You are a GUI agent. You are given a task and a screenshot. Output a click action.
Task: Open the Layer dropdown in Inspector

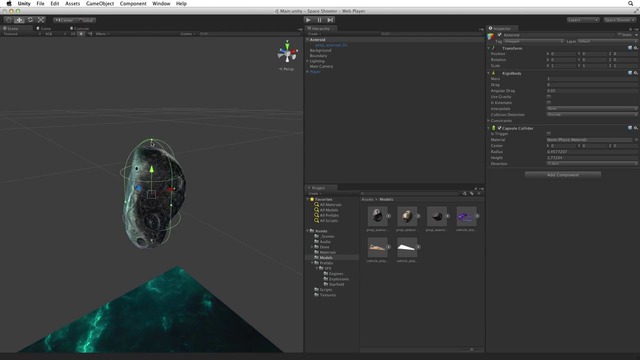(x=607, y=41)
